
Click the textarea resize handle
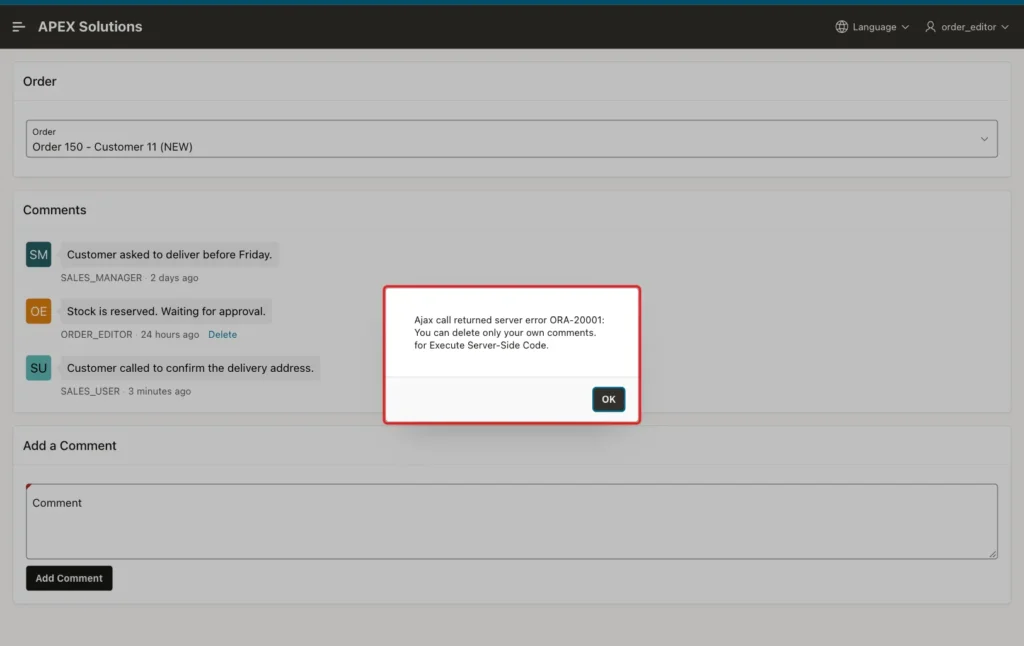pos(992,553)
